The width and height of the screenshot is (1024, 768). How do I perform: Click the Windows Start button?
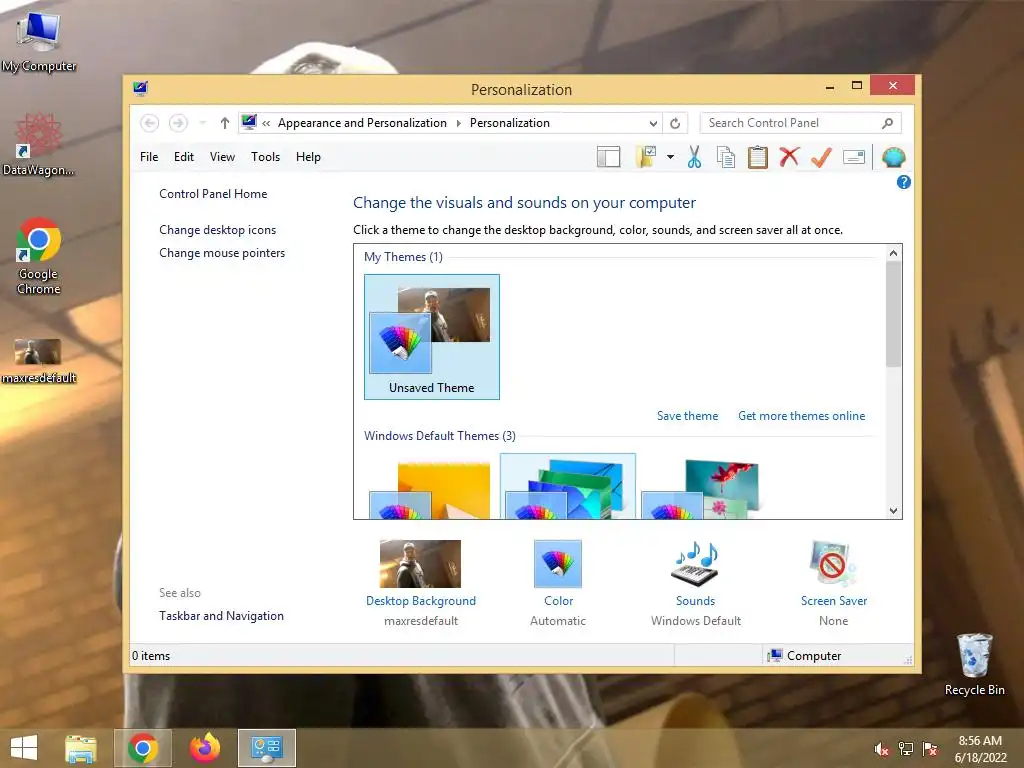tap(24, 748)
